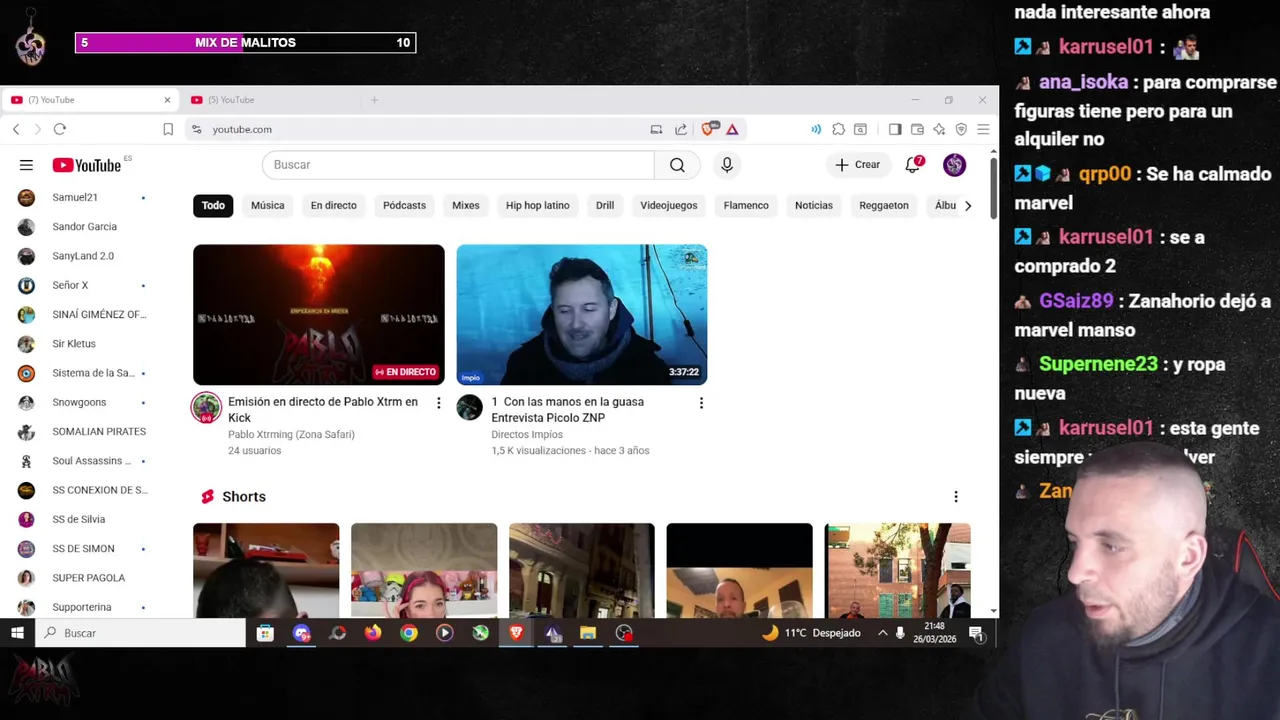Open the notifications bell
This screenshot has width=1280, height=720.
click(x=913, y=165)
